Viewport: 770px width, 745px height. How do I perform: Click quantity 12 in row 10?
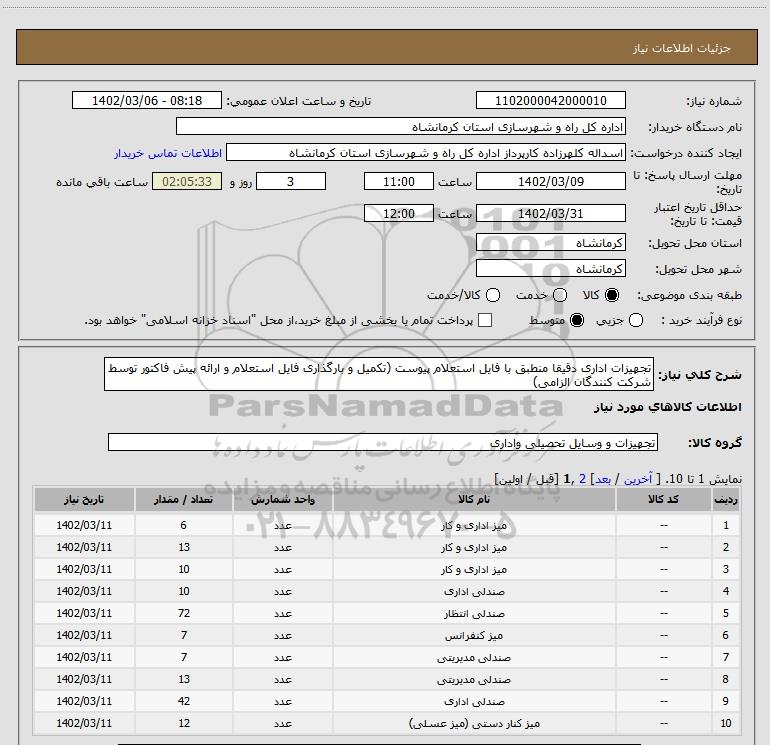184,723
